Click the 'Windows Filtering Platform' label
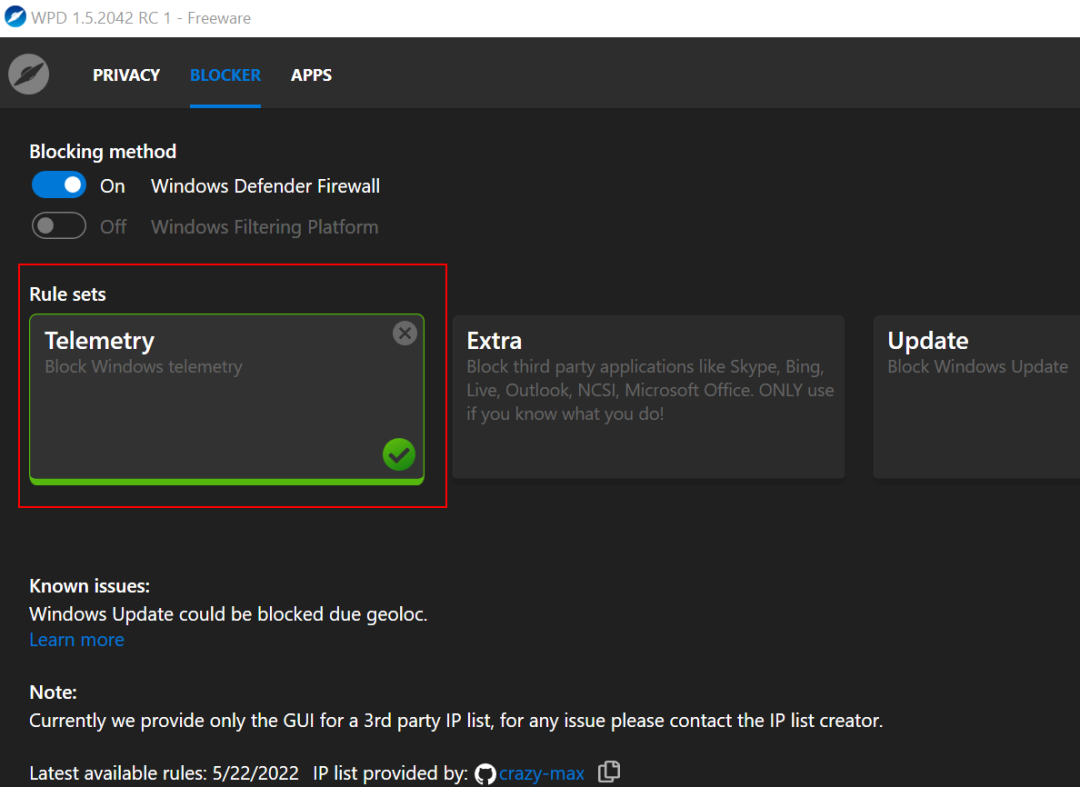This screenshot has width=1080, height=787. click(x=264, y=227)
